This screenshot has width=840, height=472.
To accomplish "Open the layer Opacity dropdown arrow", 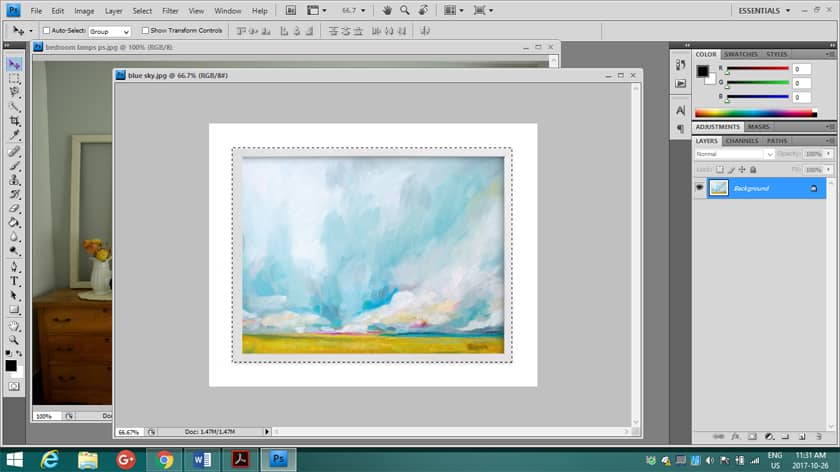I will coord(828,154).
